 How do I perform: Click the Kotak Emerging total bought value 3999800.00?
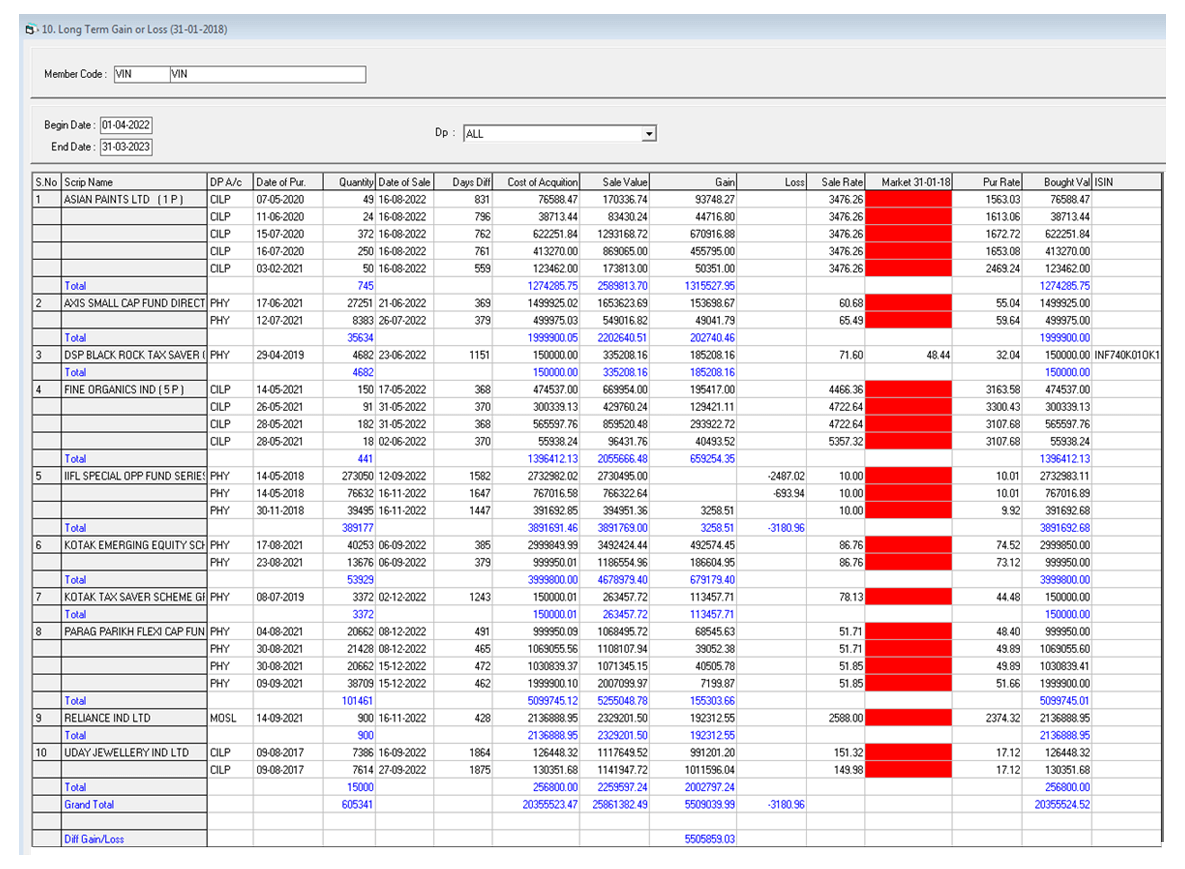(1065, 580)
